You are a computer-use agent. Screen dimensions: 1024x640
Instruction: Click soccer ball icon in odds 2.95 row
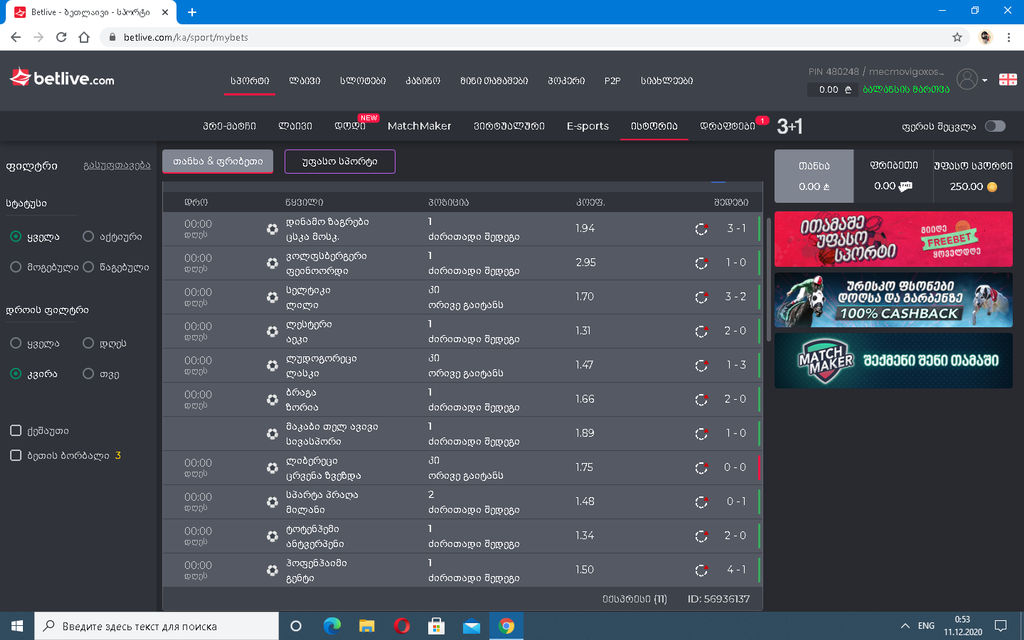point(272,263)
